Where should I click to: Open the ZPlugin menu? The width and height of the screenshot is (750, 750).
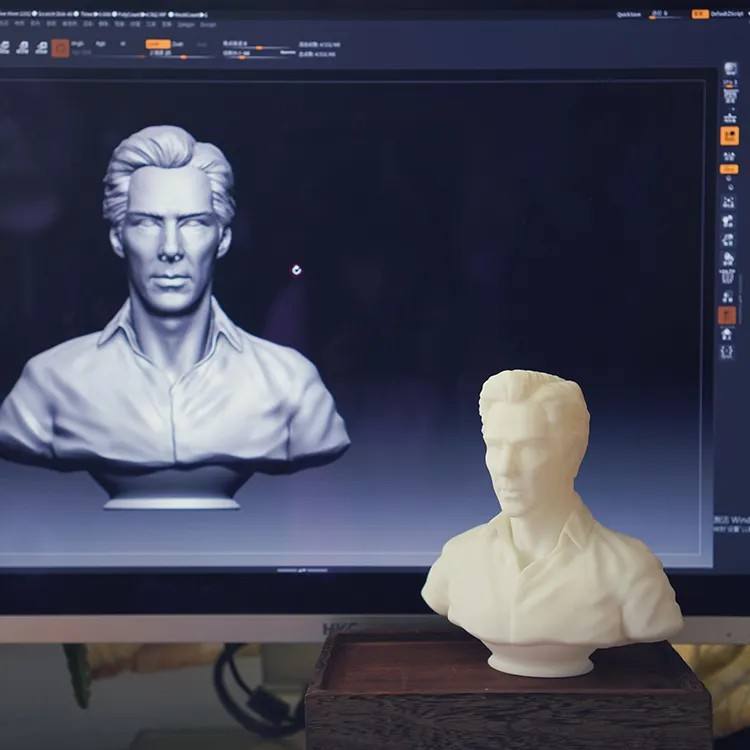pyautogui.click(x=186, y=24)
